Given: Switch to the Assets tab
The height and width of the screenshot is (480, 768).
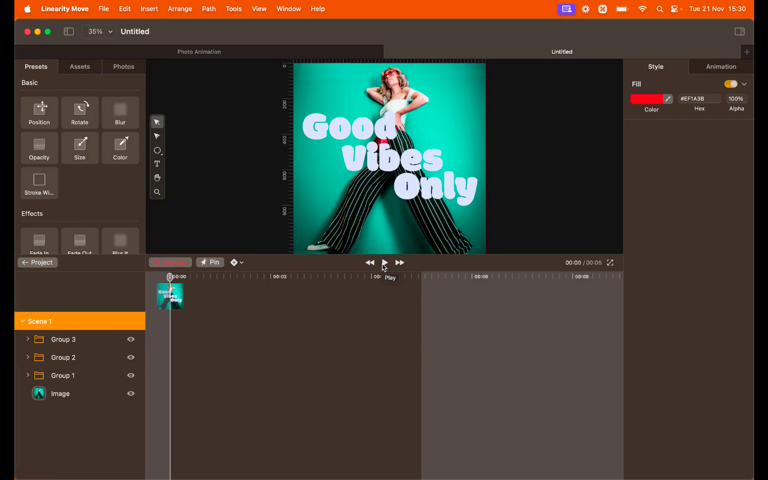Looking at the screenshot, I should click(x=80, y=67).
